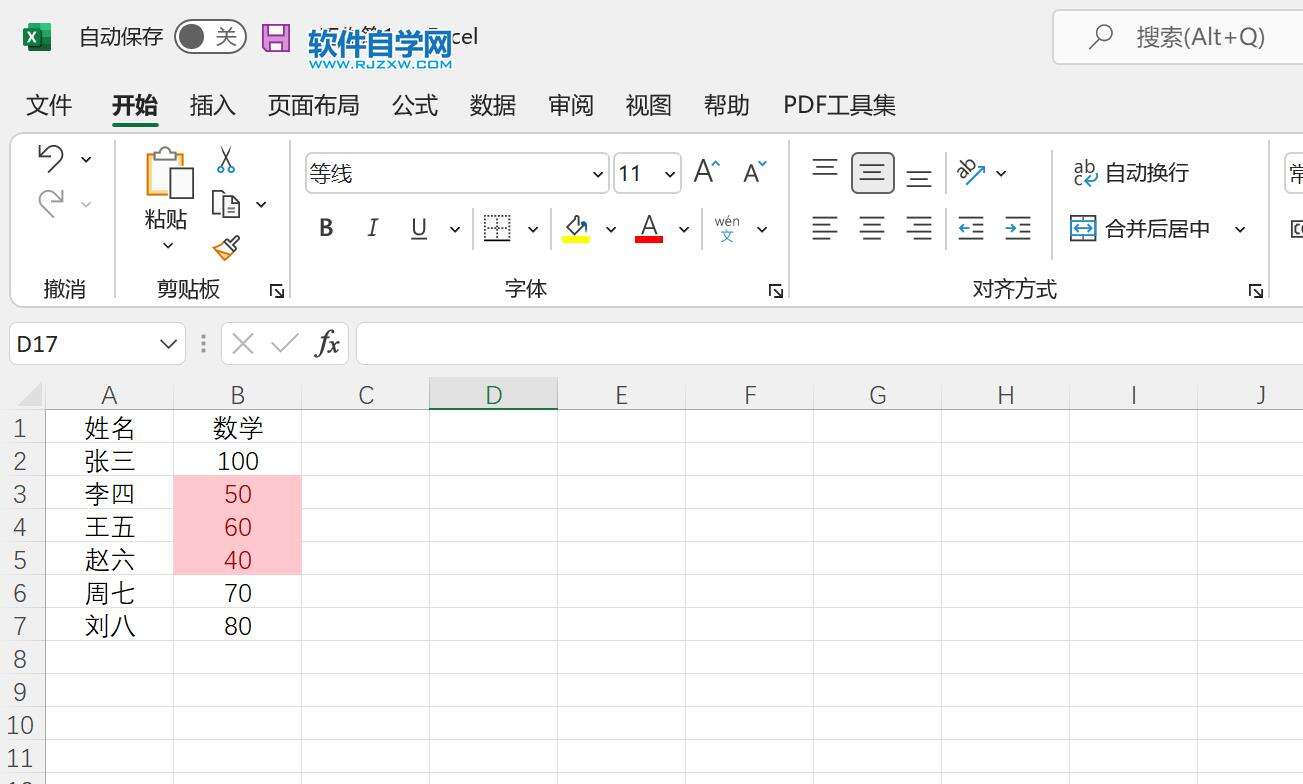1303x784 pixels.
Task: Select the underline icon
Action: pyautogui.click(x=418, y=228)
